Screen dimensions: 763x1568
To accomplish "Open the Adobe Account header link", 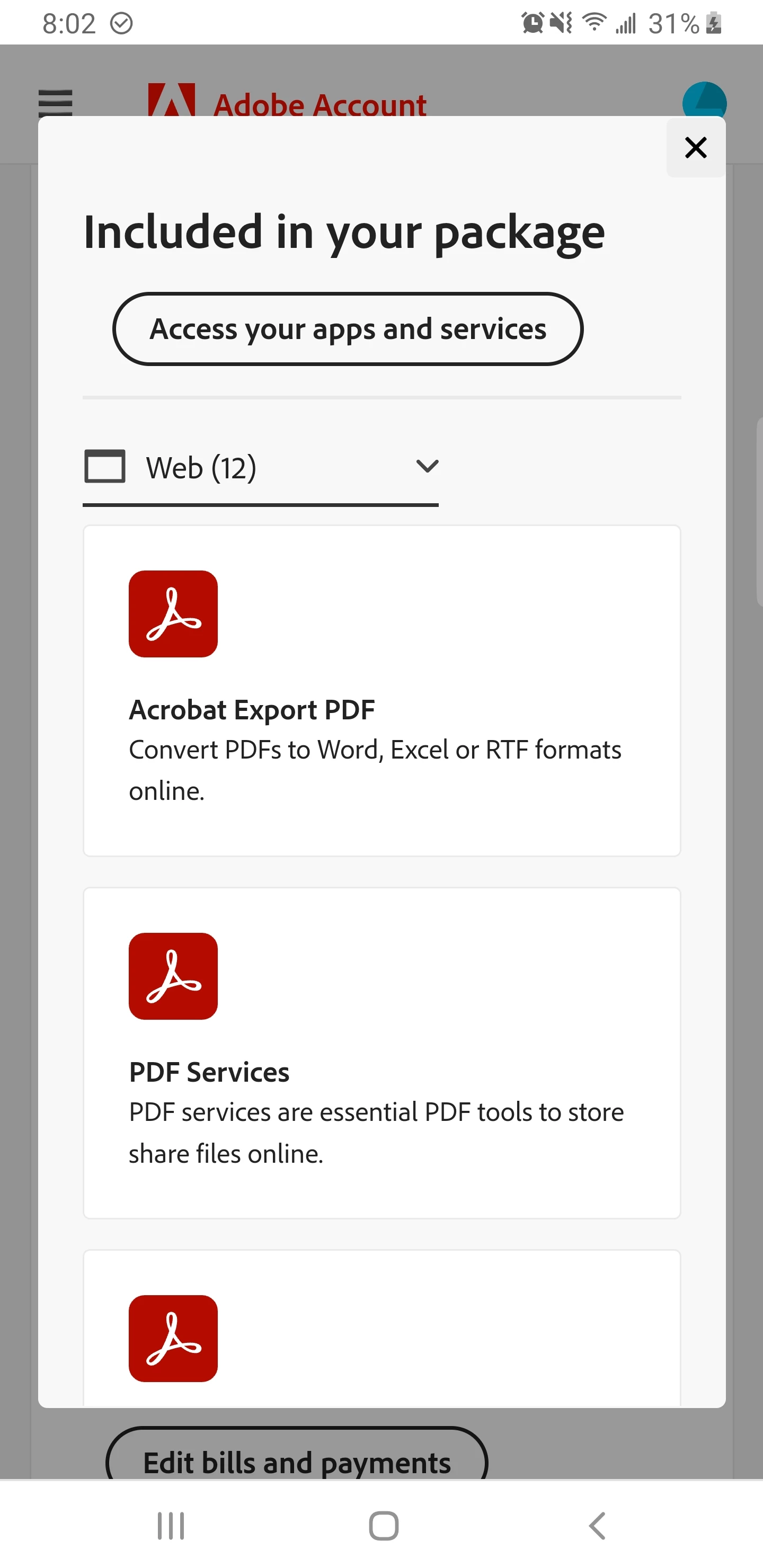I will [320, 105].
